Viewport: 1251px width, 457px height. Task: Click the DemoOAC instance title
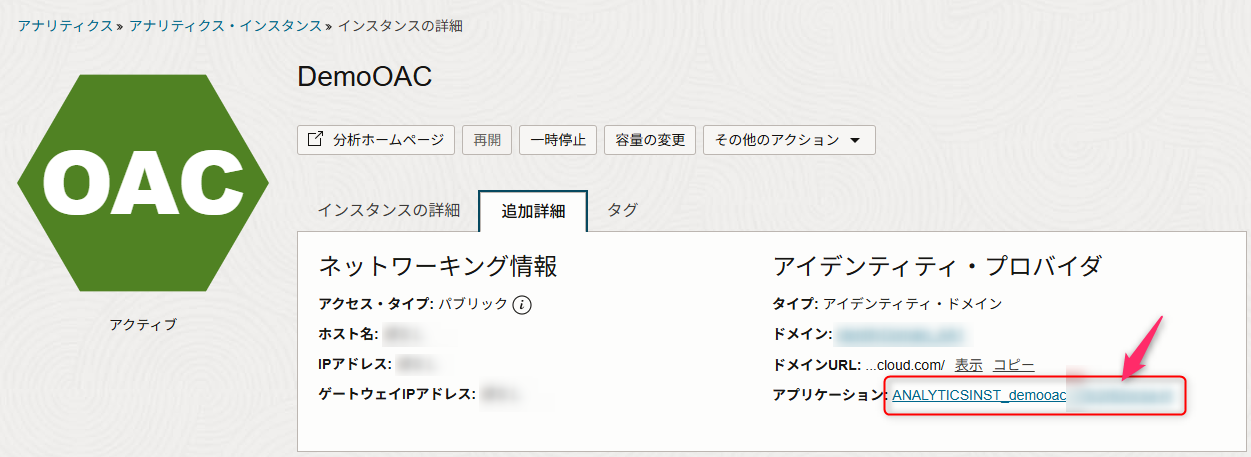pyautogui.click(x=365, y=77)
